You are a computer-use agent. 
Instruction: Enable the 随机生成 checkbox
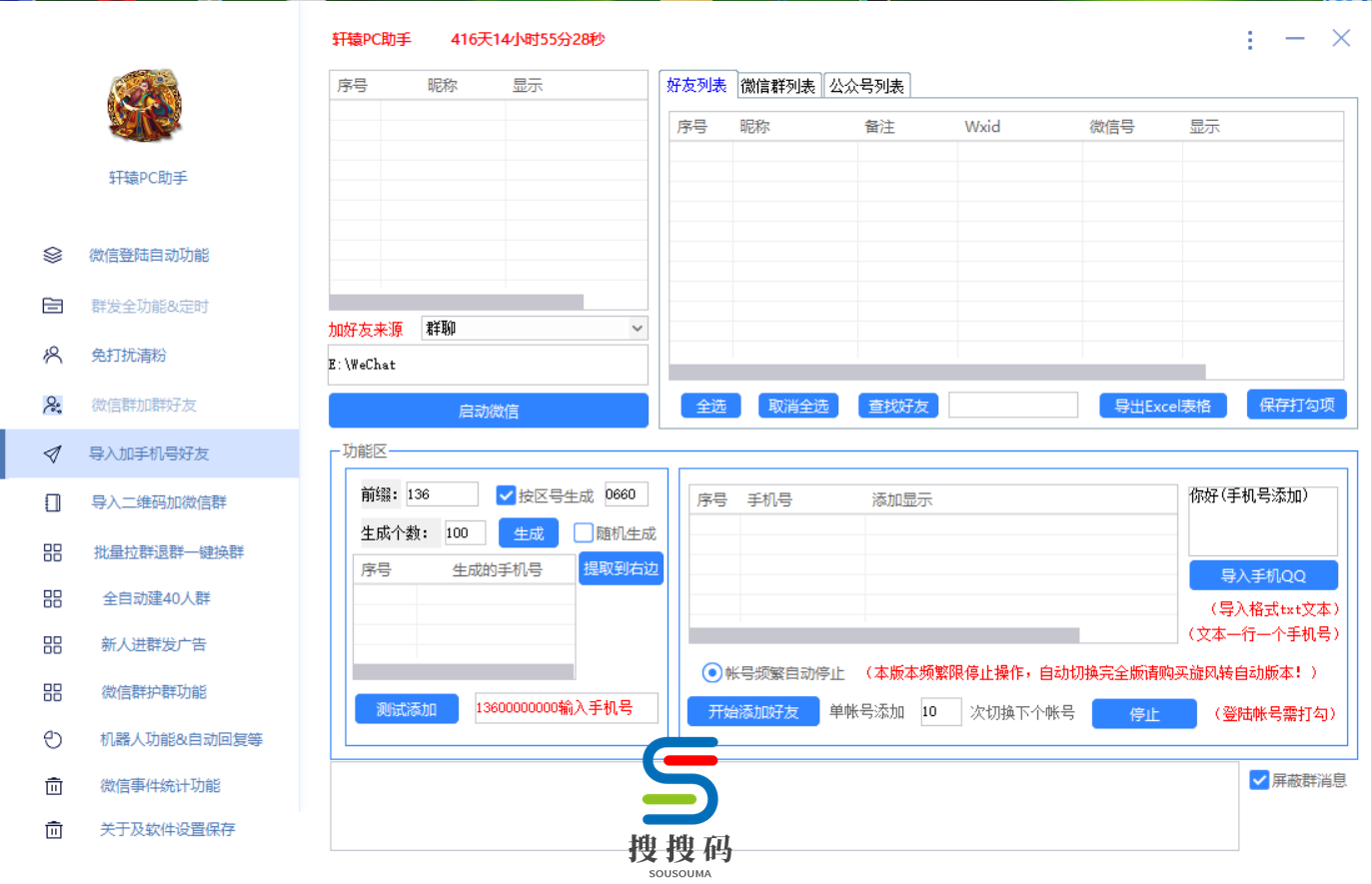click(584, 533)
